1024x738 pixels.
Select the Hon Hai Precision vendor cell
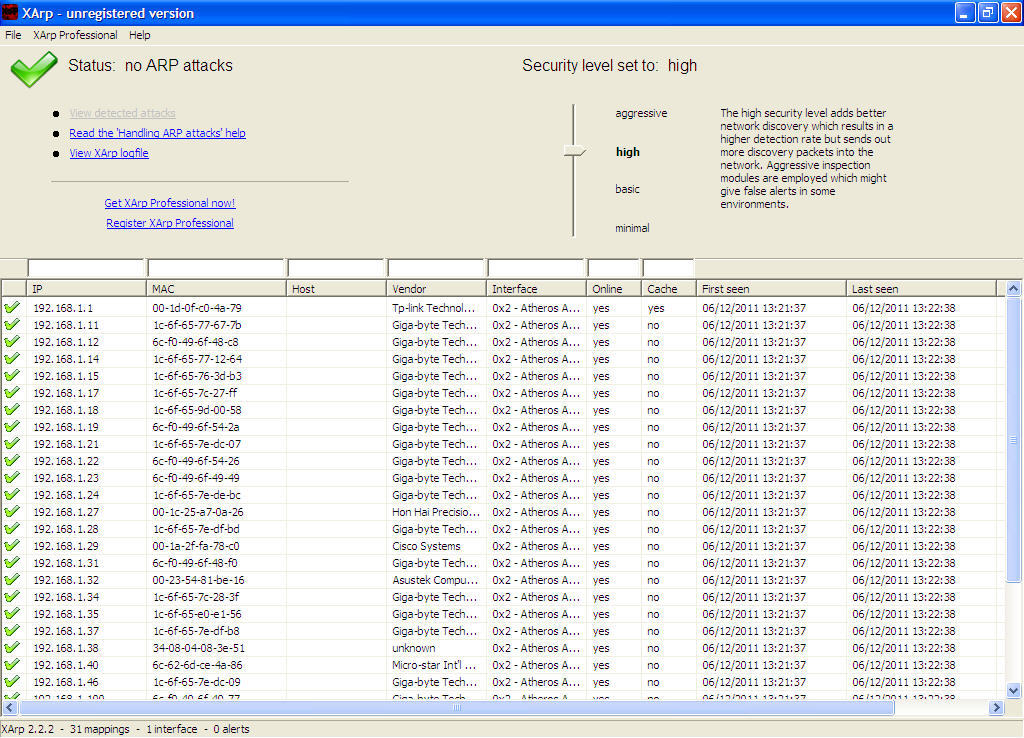[x=436, y=511]
